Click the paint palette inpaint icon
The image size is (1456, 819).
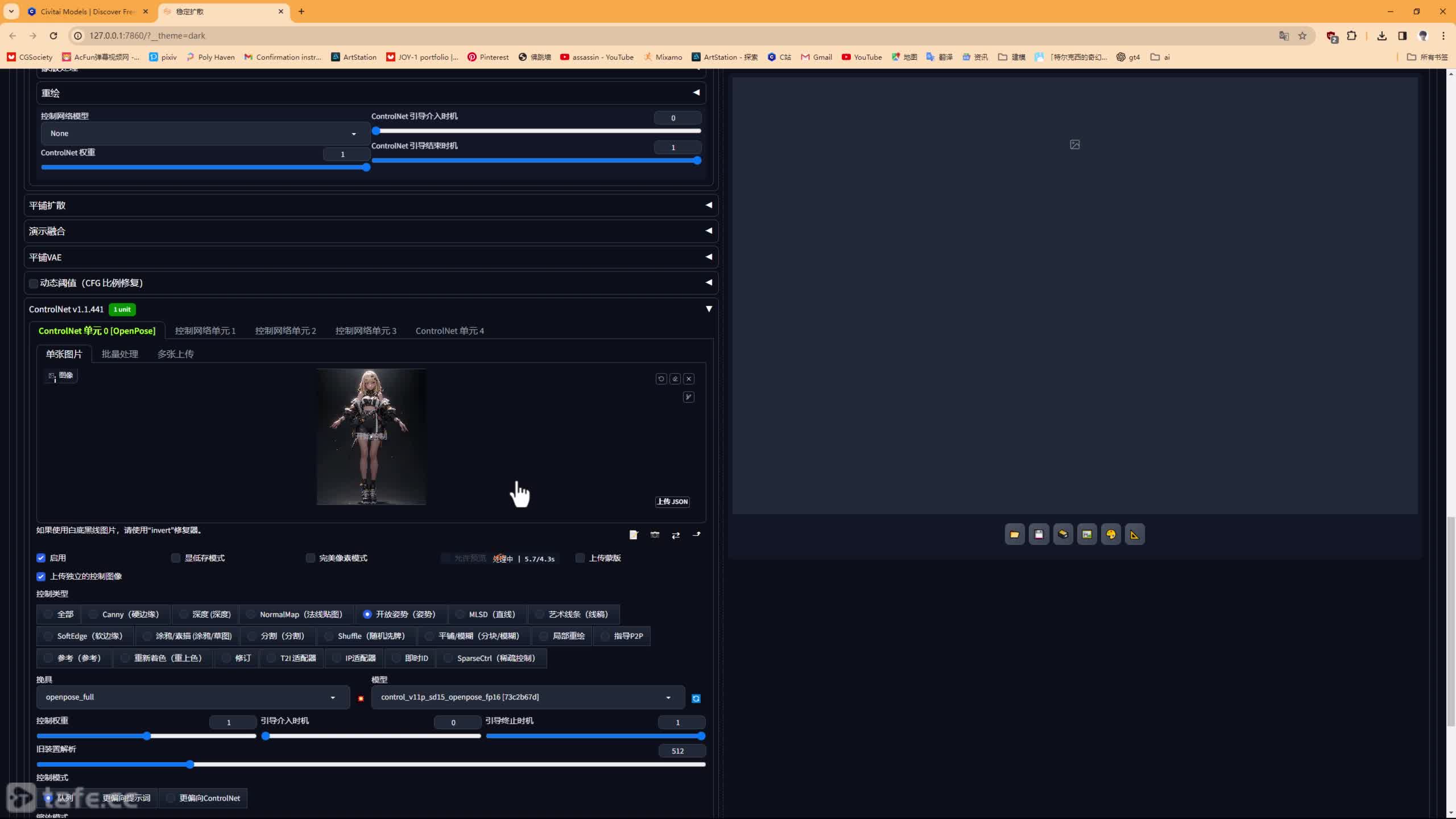click(1111, 535)
